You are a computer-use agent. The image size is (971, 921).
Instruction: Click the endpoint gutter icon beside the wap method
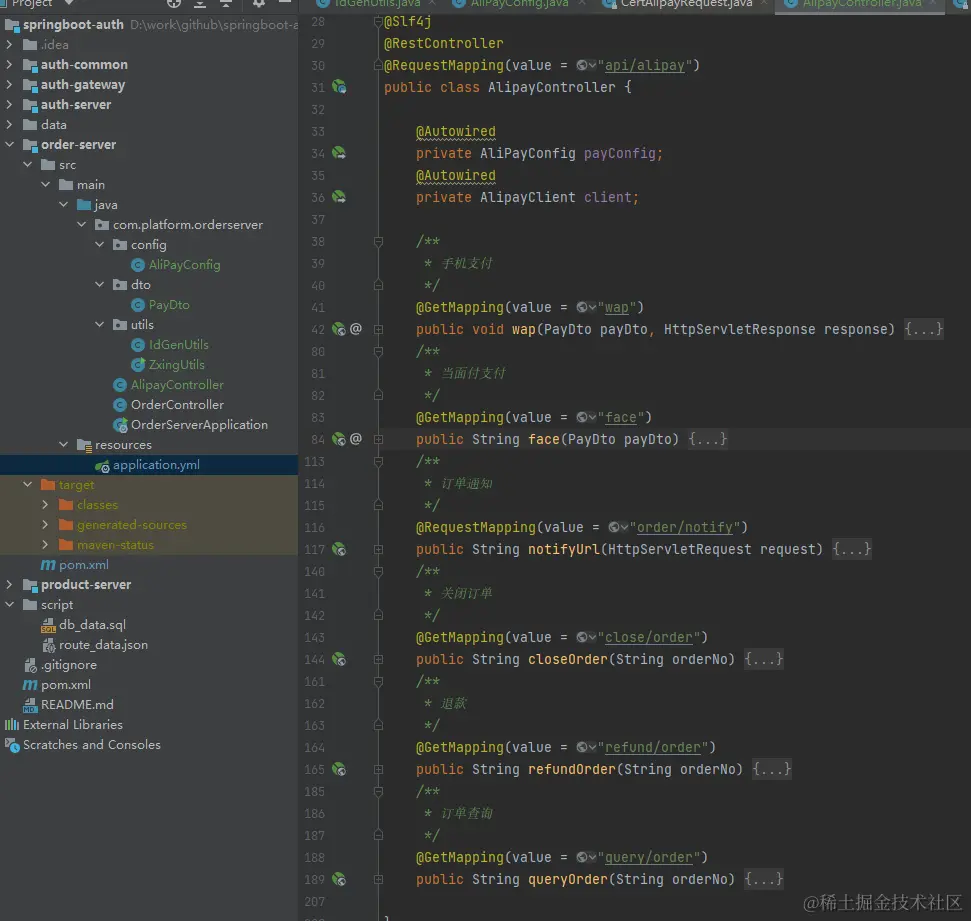click(339, 329)
